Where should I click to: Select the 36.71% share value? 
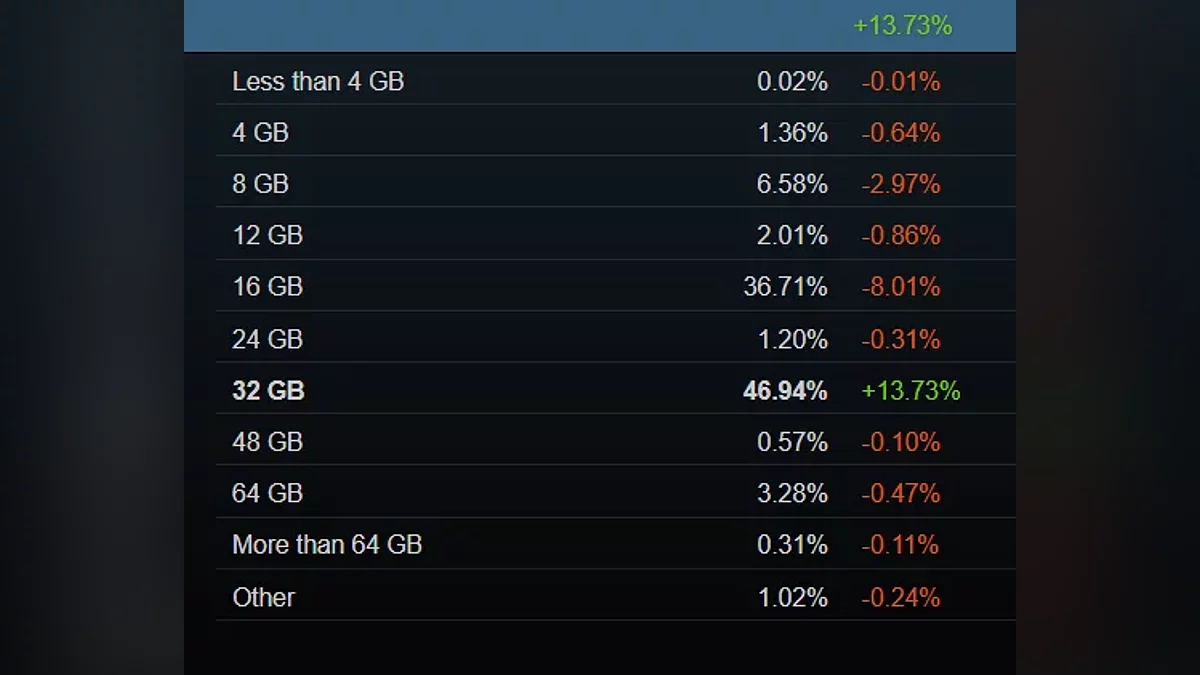[785, 287]
